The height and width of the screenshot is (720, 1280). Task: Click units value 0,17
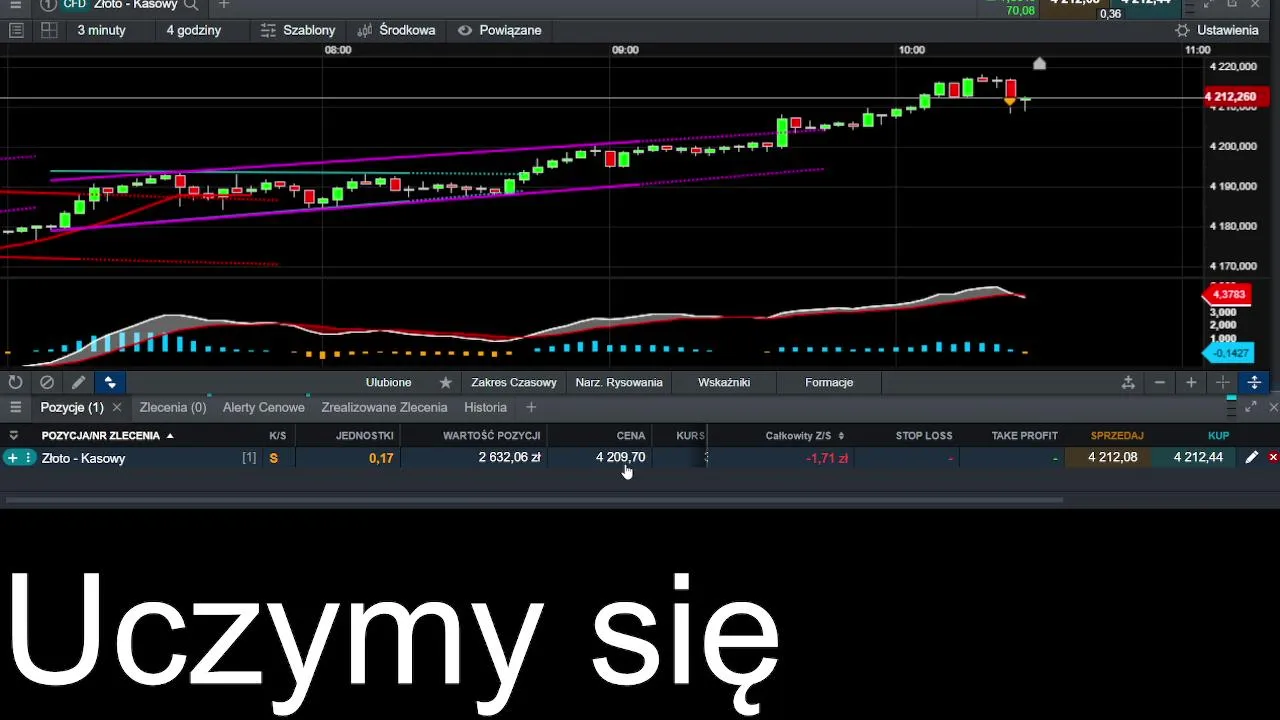point(381,458)
